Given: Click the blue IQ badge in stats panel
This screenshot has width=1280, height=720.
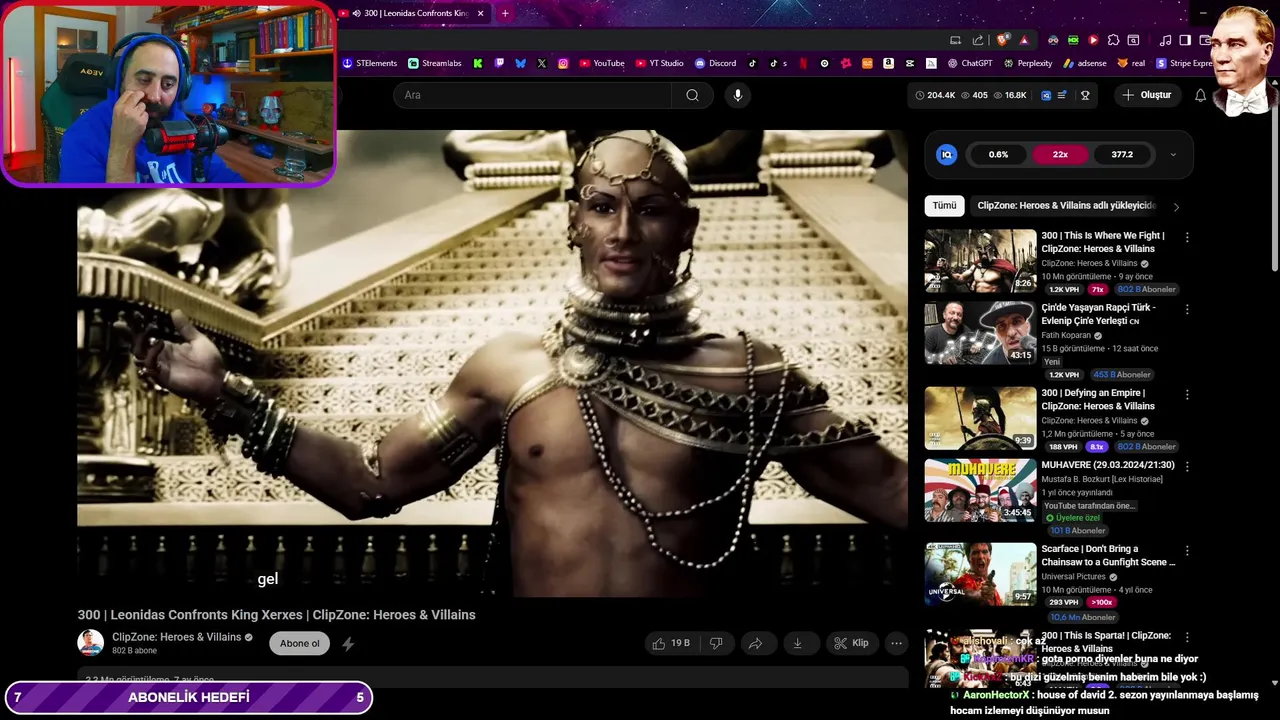Looking at the screenshot, I should (x=946, y=154).
